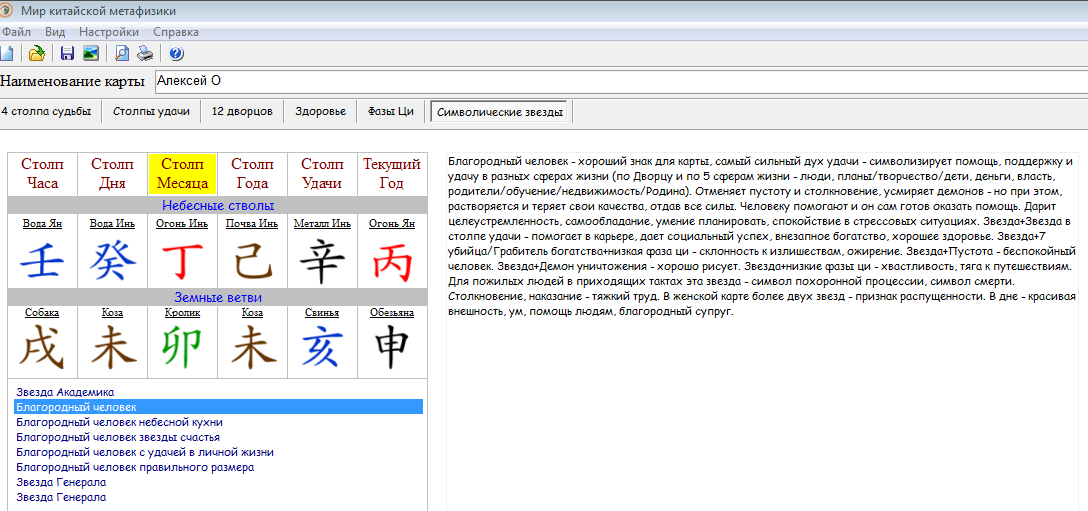Click the application logo in title bar

[6, 10]
